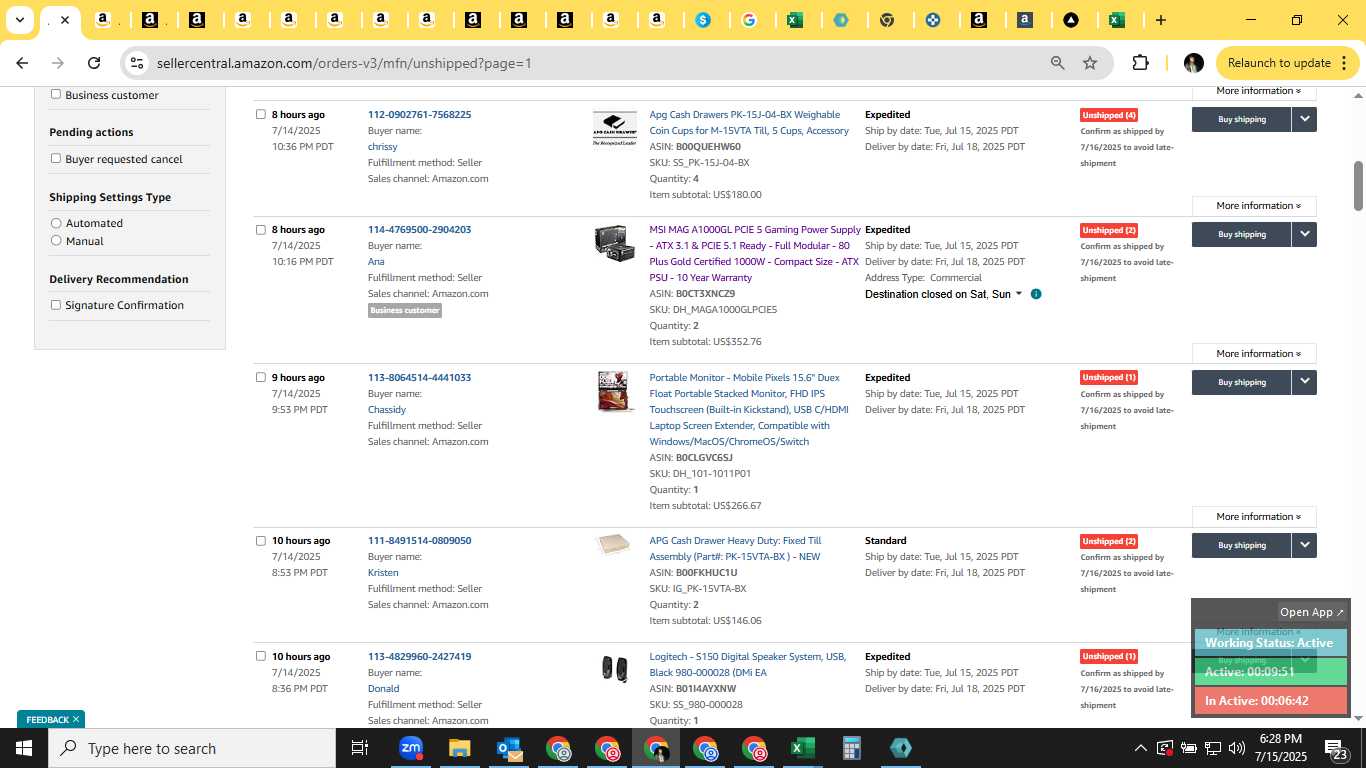The width and height of the screenshot is (1366, 768).
Task: Open Buy shipping dropdown arrow for Kristen's order
Action: click(x=1304, y=545)
